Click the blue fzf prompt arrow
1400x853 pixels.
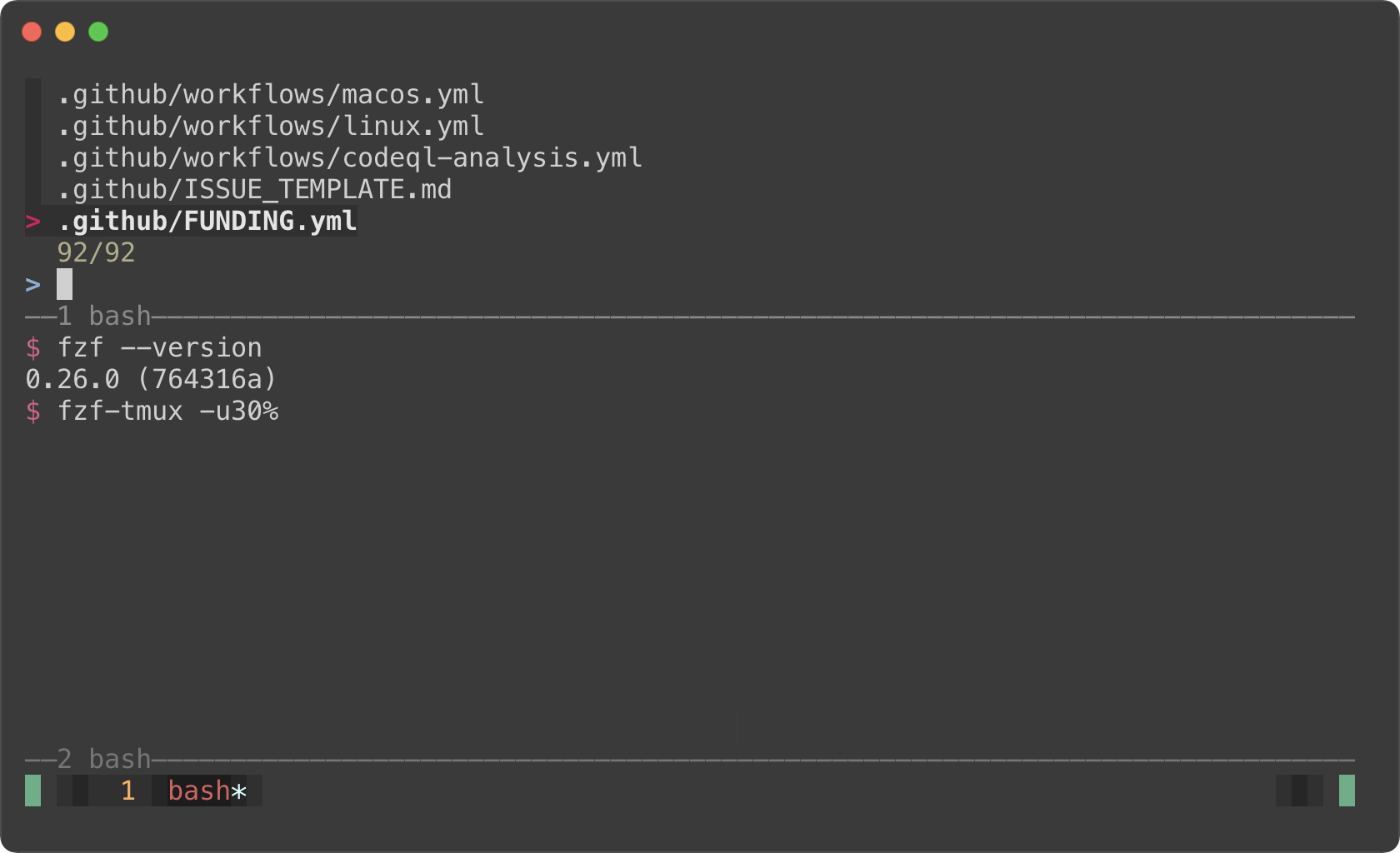[x=32, y=285]
